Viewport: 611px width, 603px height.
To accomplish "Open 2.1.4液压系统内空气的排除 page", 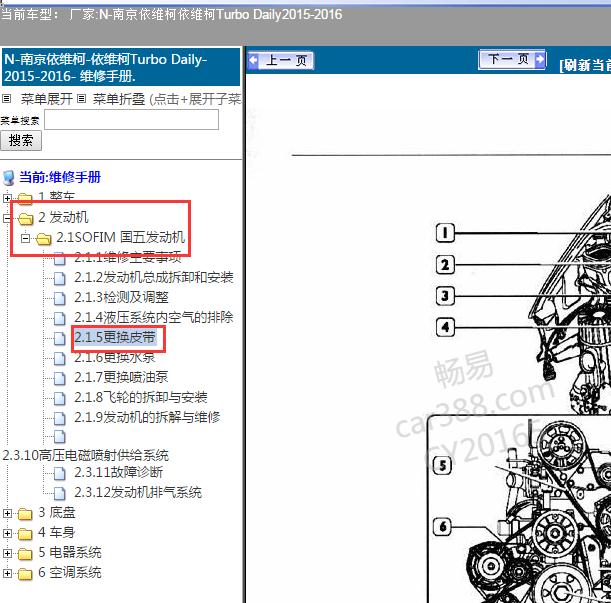I will (154, 317).
